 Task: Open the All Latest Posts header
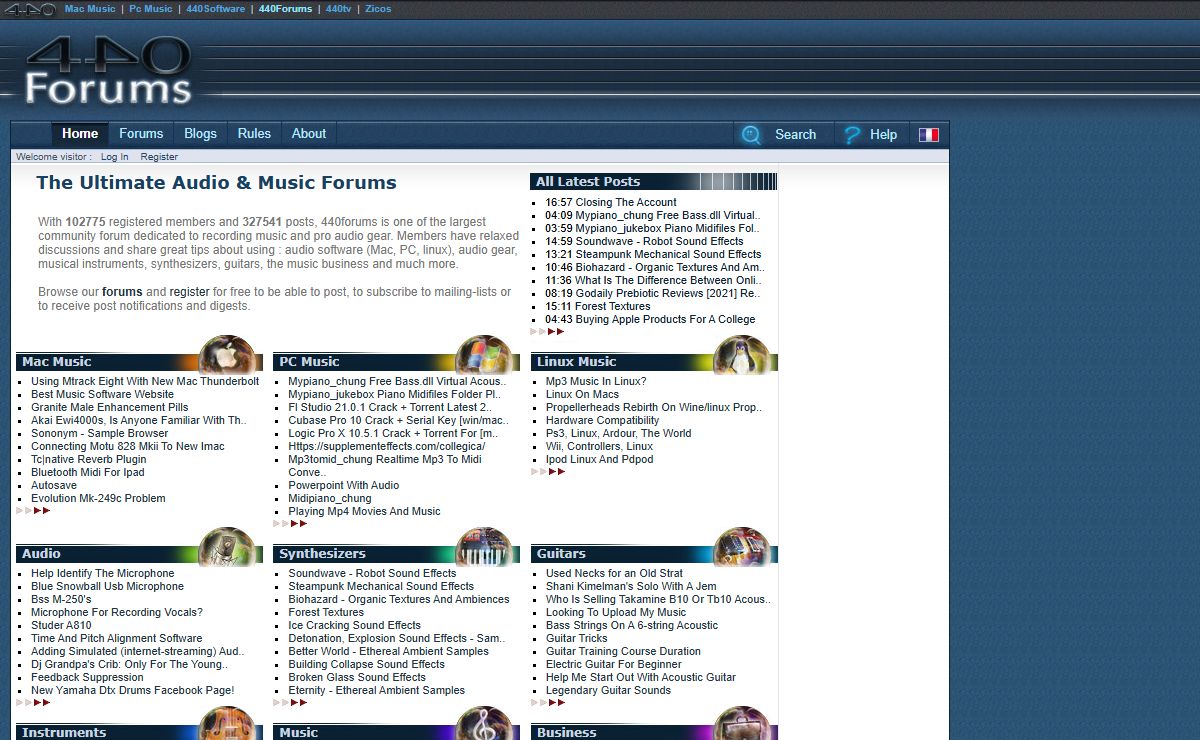(x=588, y=182)
